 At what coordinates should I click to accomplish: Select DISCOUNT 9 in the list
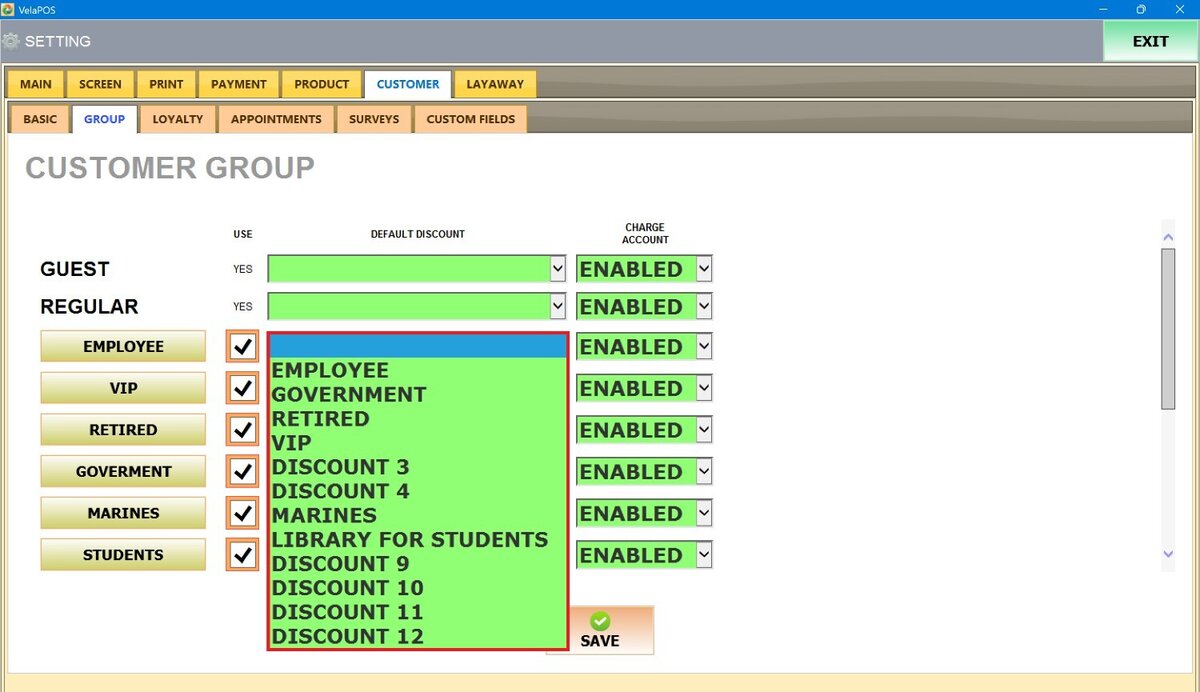pyautogui.click(x=418, y=563)
